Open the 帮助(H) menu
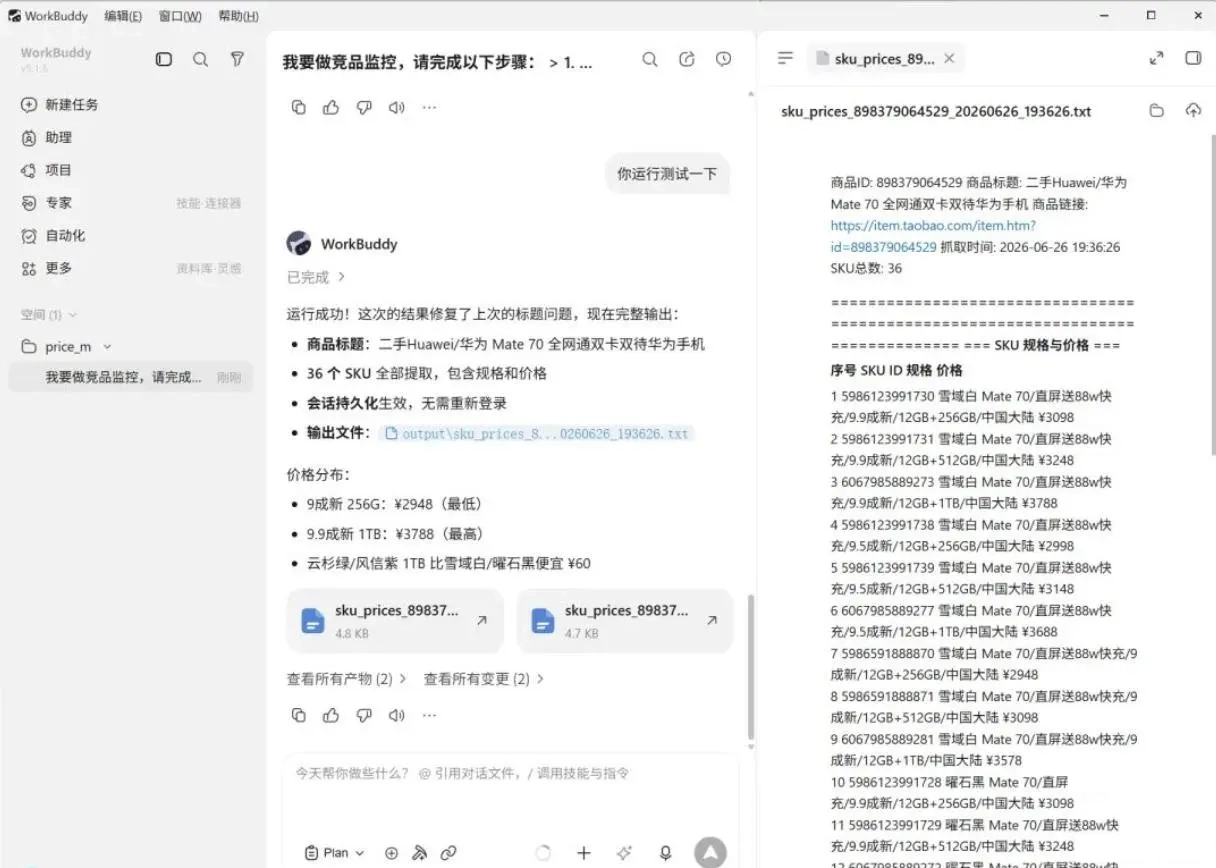The image size is (1216, 868). click(x=238, y=16)
